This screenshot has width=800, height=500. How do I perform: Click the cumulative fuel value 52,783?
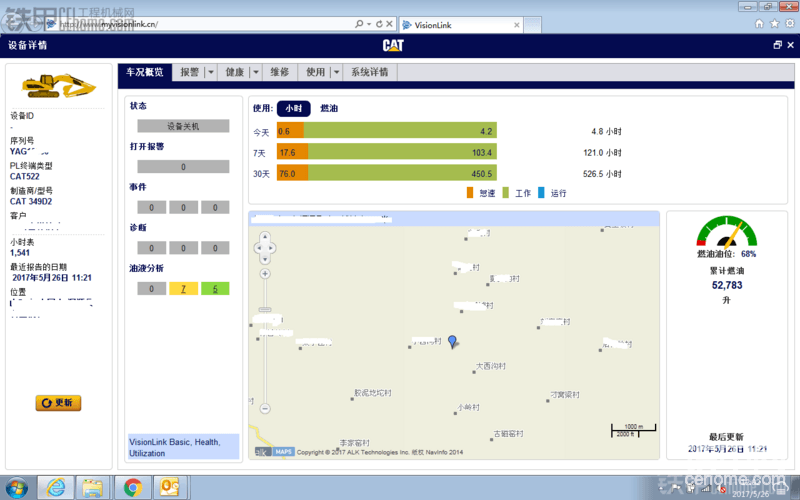727,285
